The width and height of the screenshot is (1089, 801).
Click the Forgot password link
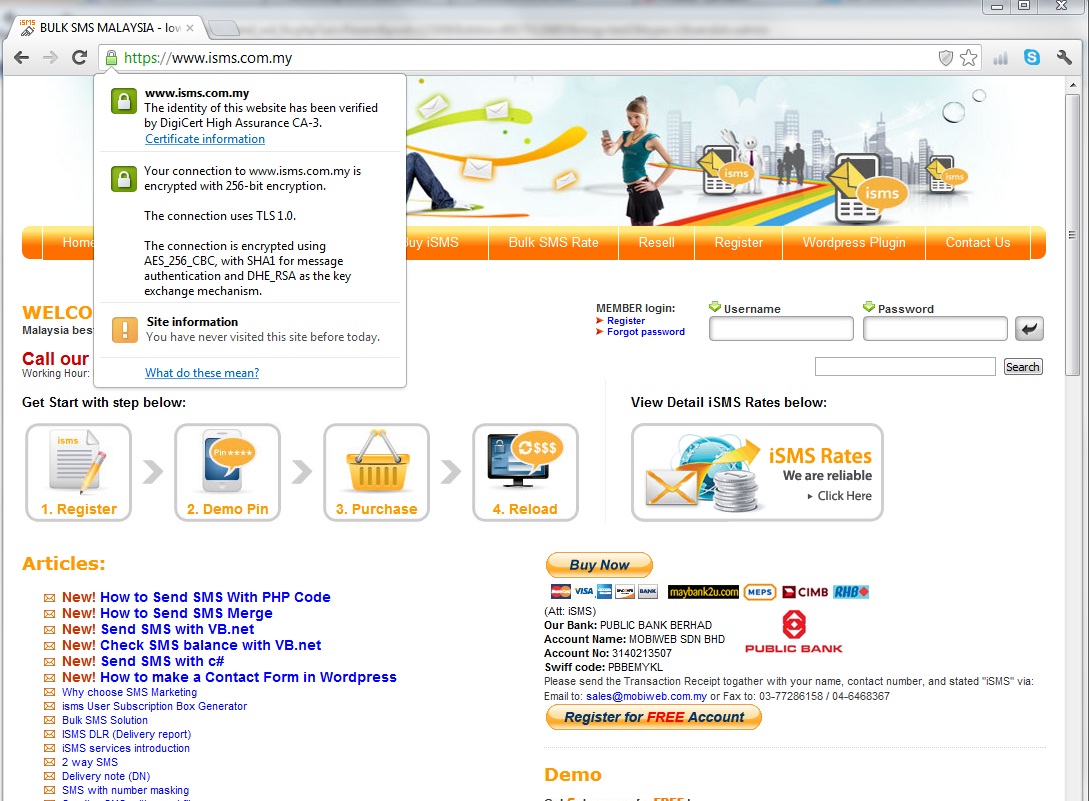click(x=646, y=332)
